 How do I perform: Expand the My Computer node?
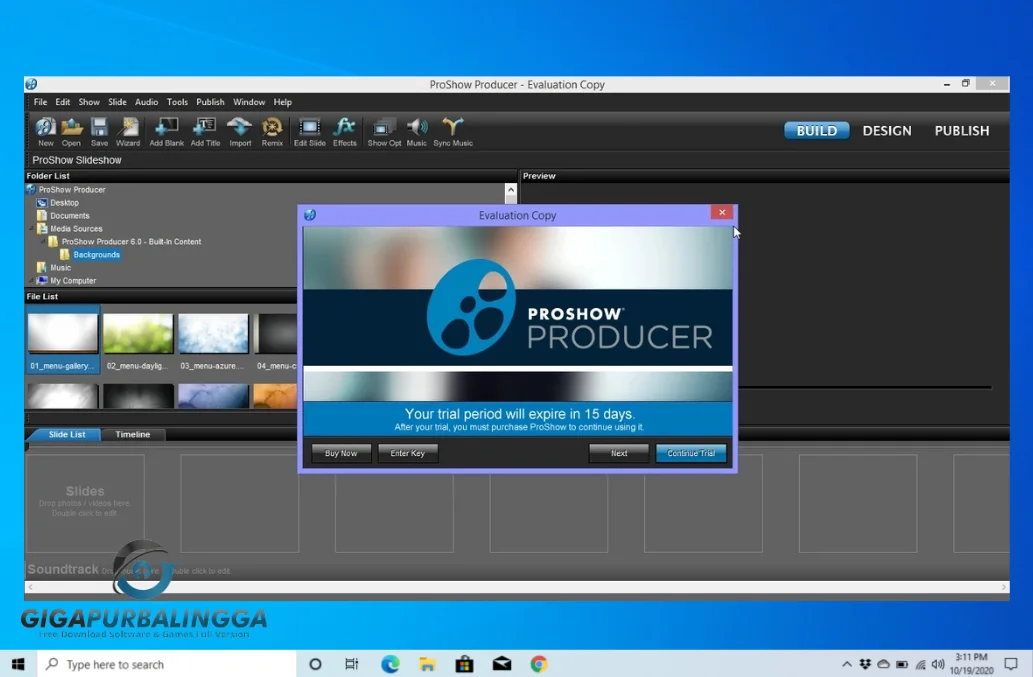click(x=29, y=280)
